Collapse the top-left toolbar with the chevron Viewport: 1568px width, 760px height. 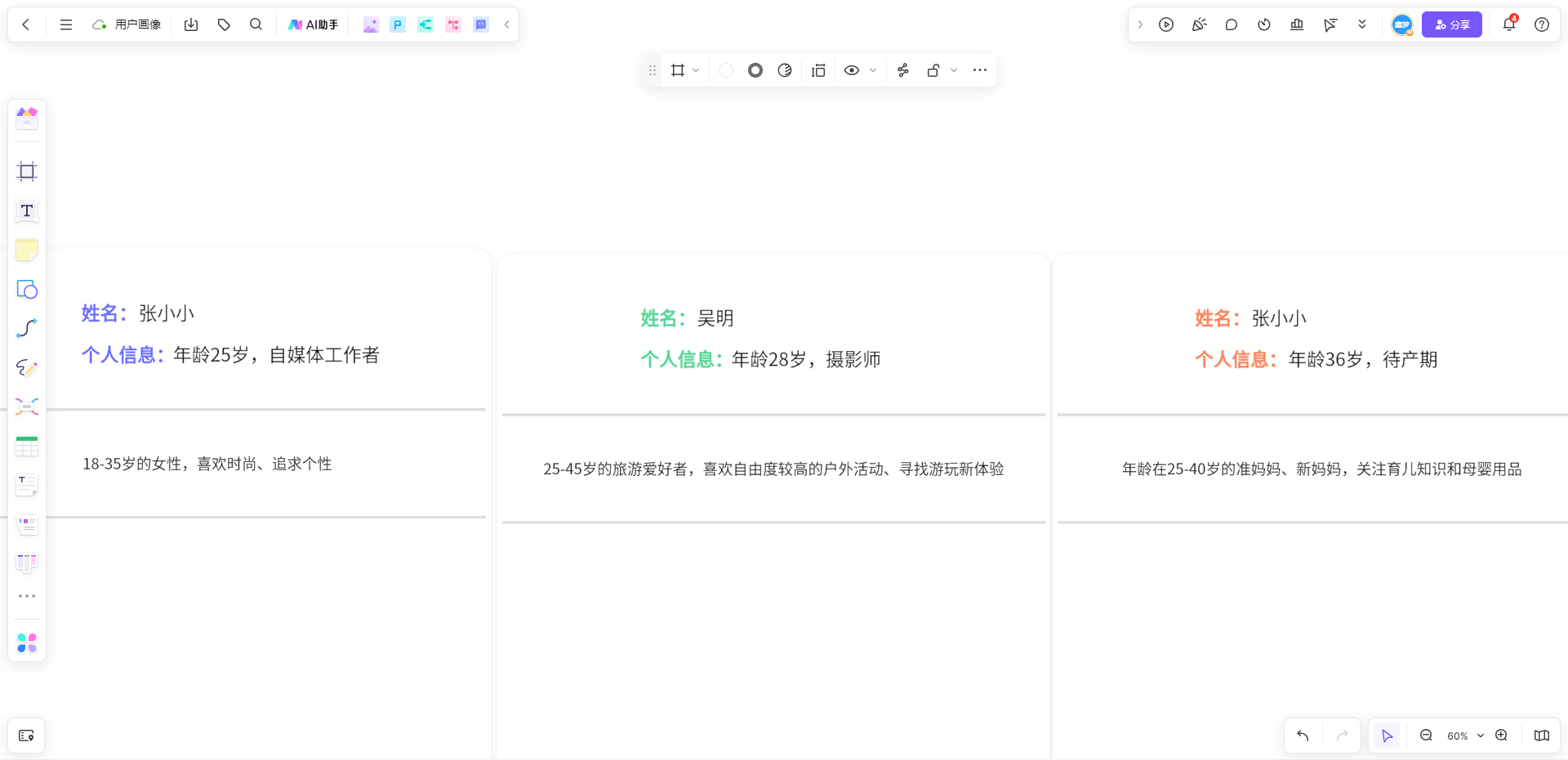tap(506, 24)
